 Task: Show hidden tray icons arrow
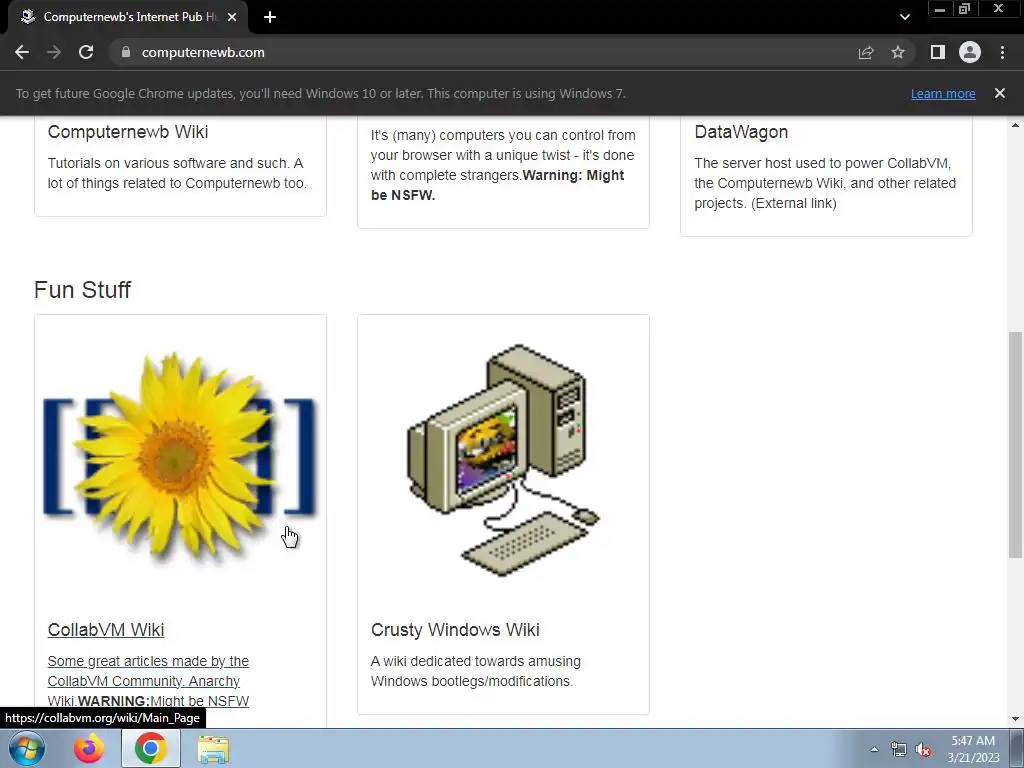click(x=874, y=749)
